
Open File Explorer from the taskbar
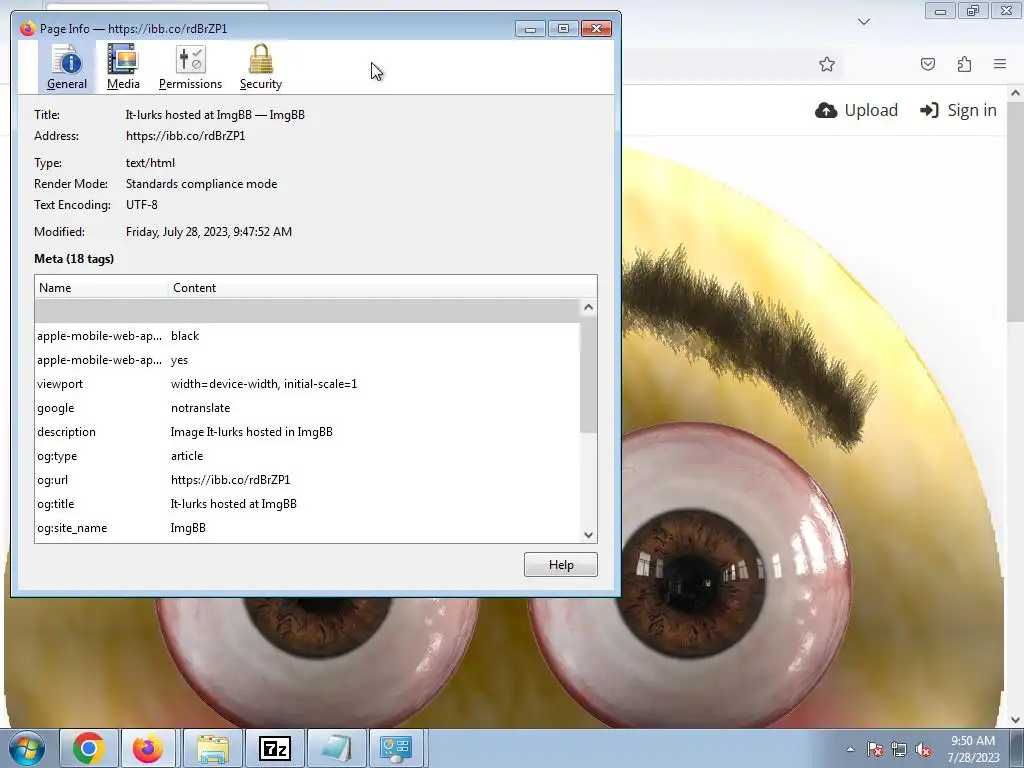(x=213, y=748)
